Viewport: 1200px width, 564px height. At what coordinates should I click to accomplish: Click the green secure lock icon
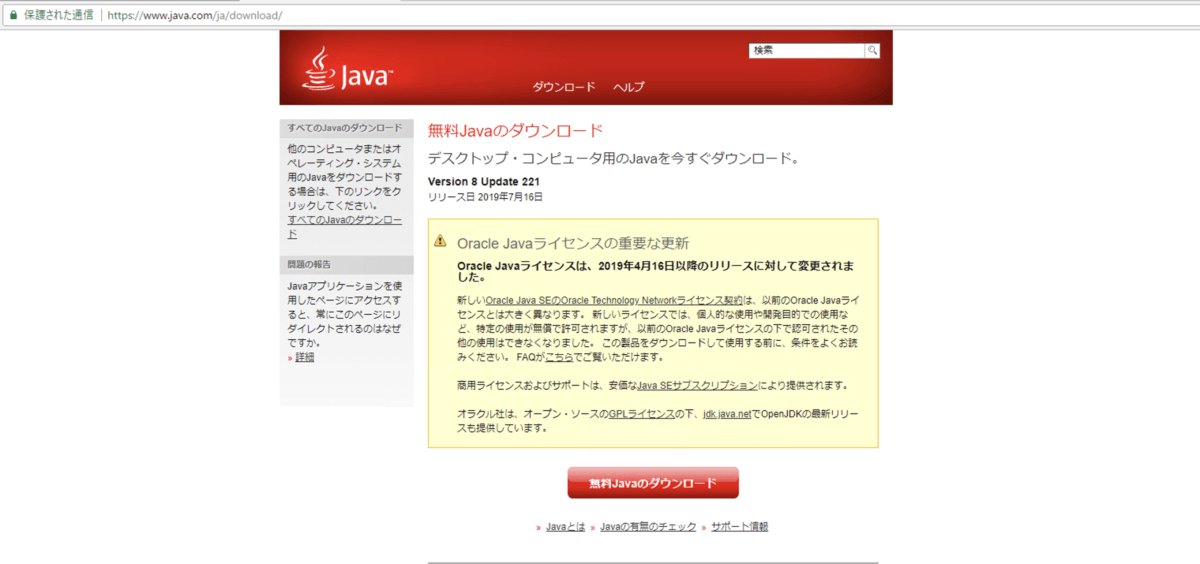pos(12,16)
